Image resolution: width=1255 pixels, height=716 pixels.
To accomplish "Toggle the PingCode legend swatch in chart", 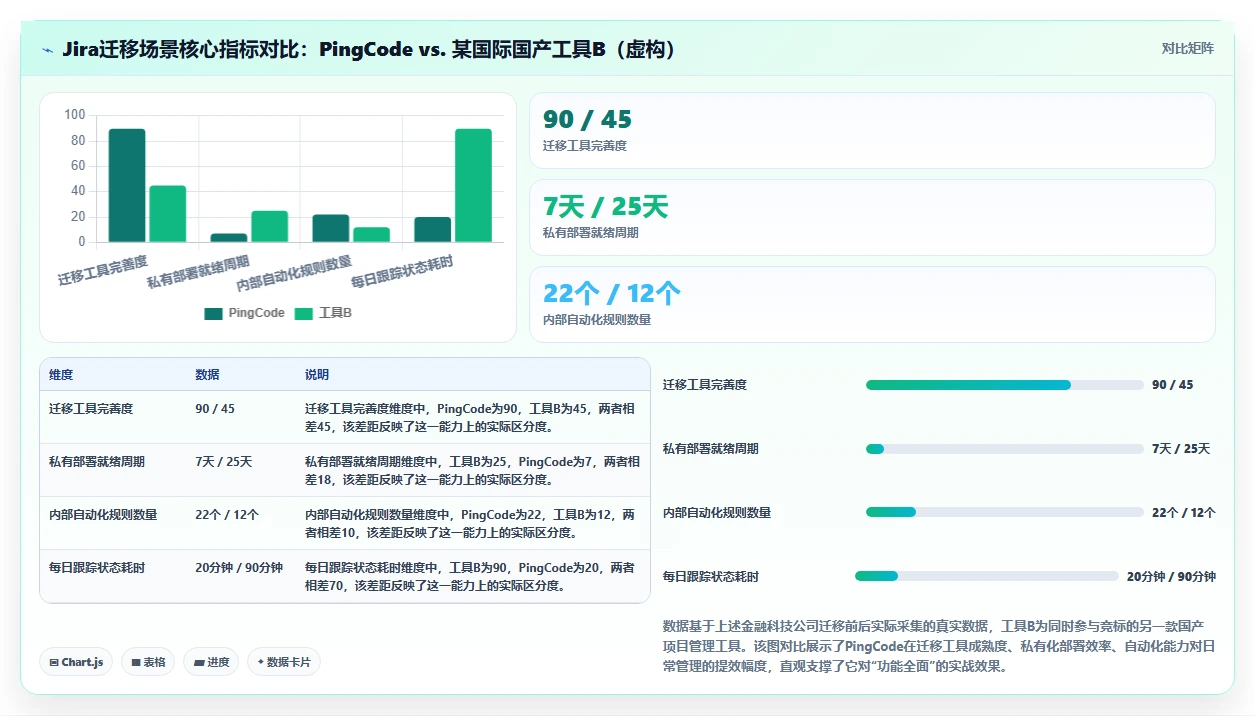I will 213,313.
